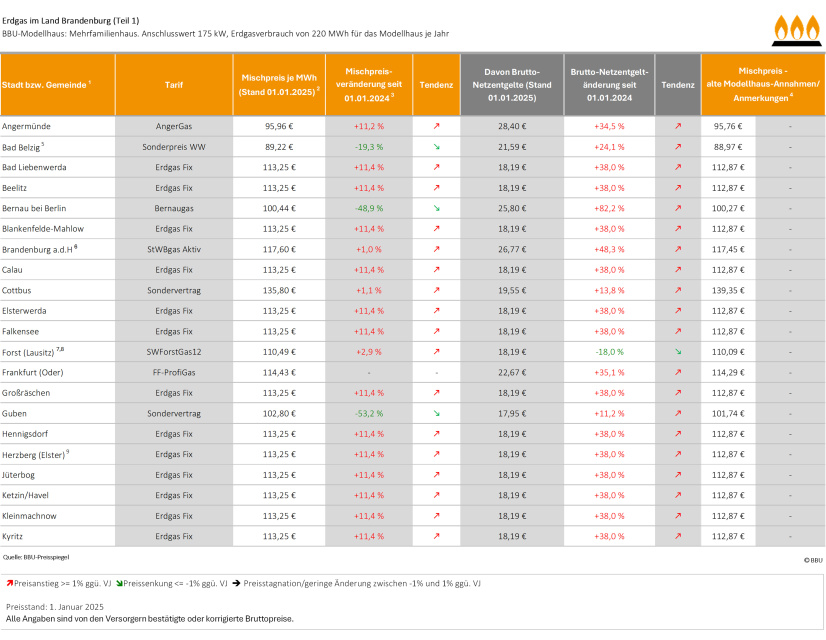Click the green Preissenkung arrow in the legend
The image size is (826, 640).
pos(119,583)
